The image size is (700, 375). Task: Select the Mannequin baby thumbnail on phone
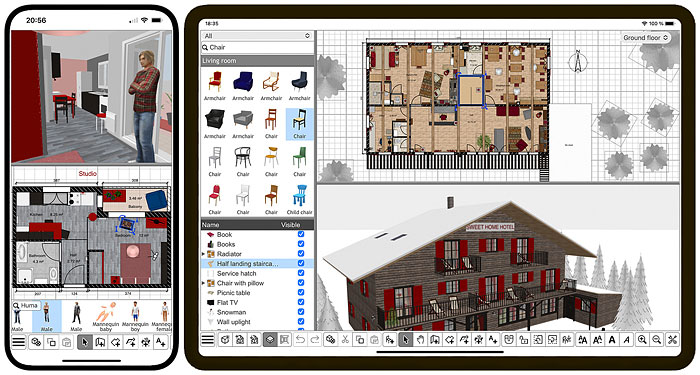[x=106, y=317]
